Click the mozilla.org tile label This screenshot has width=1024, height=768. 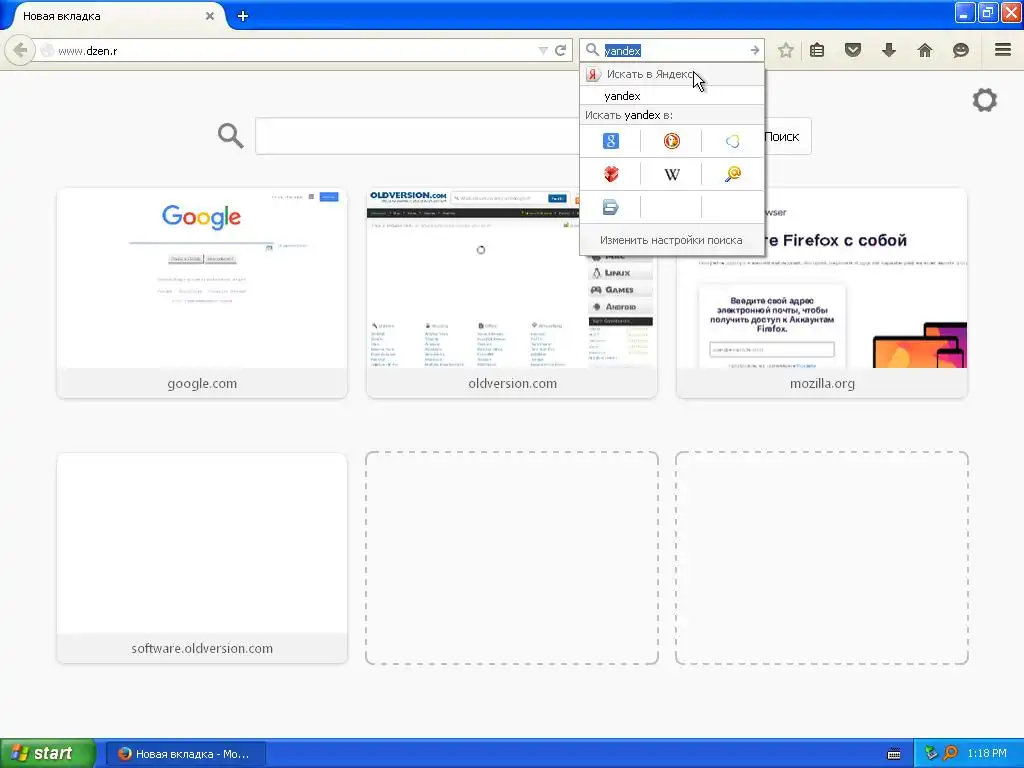coord(822,383)
